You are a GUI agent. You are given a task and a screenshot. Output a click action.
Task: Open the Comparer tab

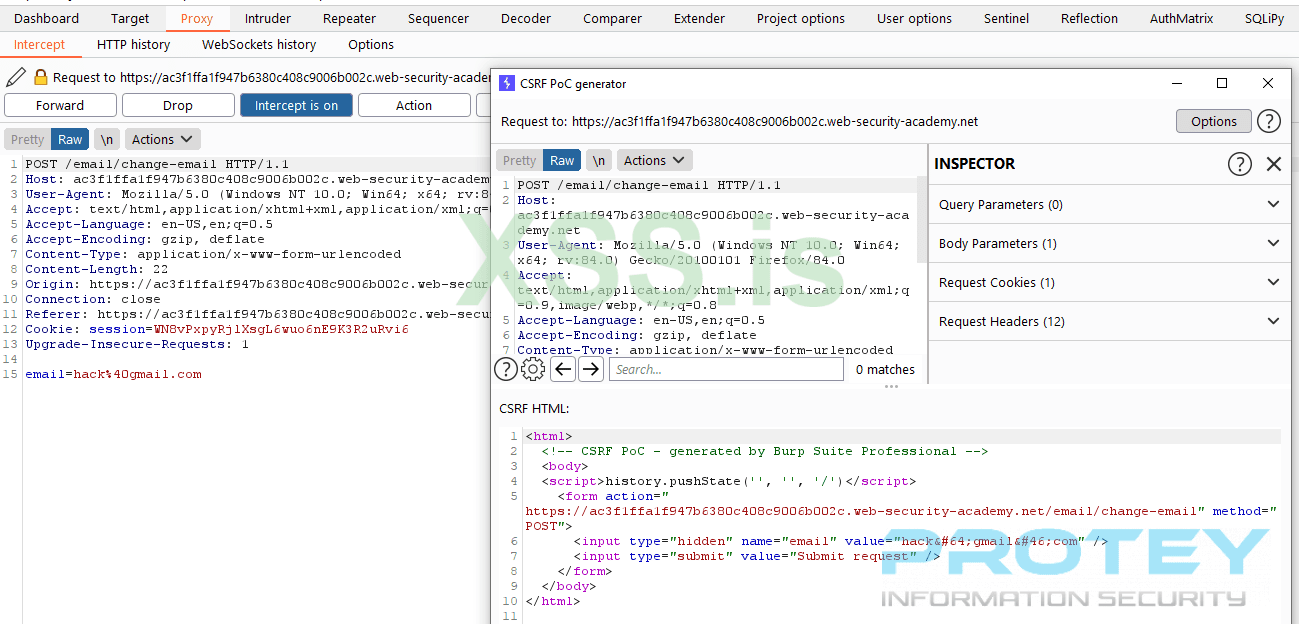[612, 18]
